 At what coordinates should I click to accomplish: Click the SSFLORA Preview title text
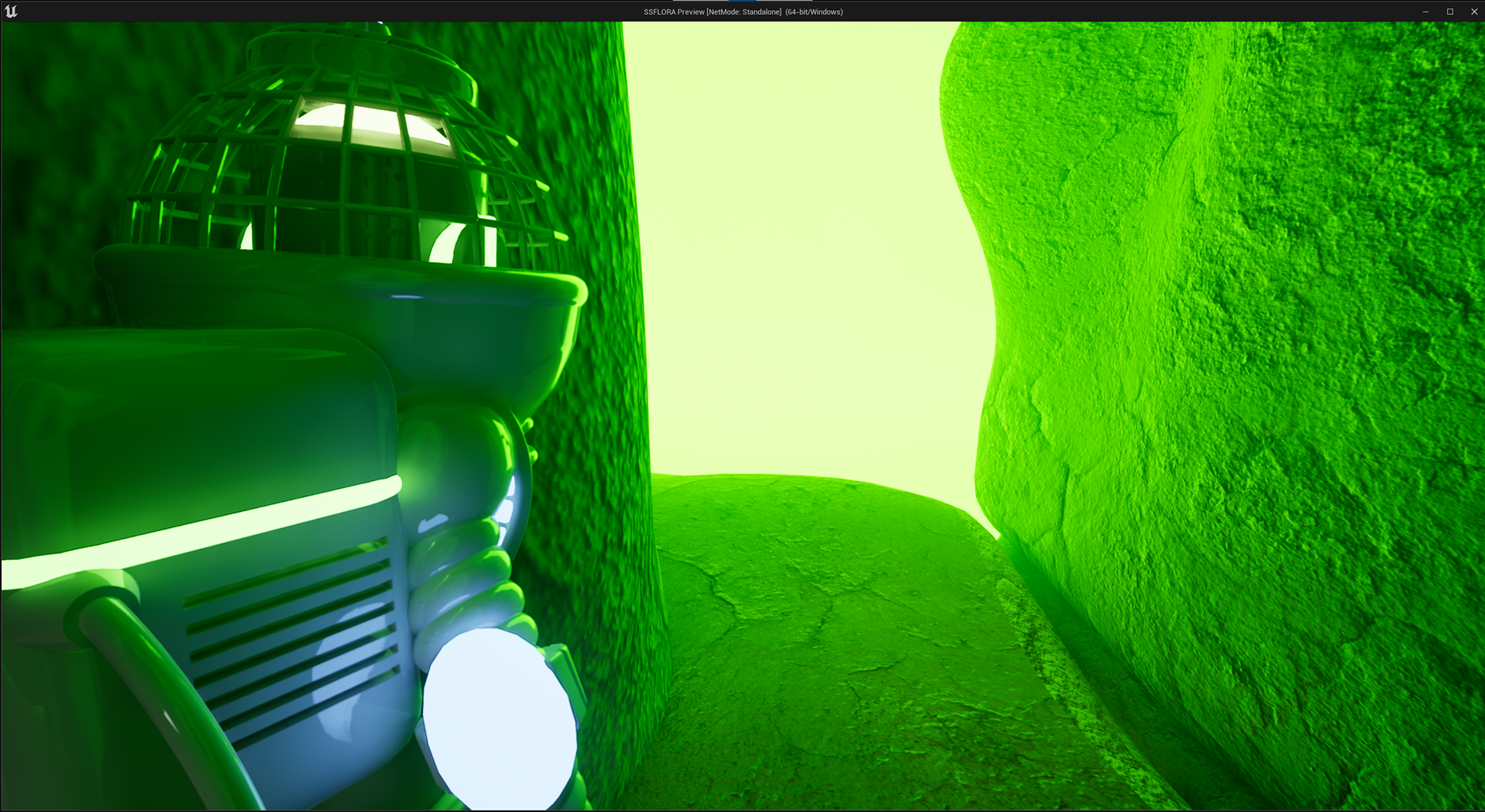point(743,12)
